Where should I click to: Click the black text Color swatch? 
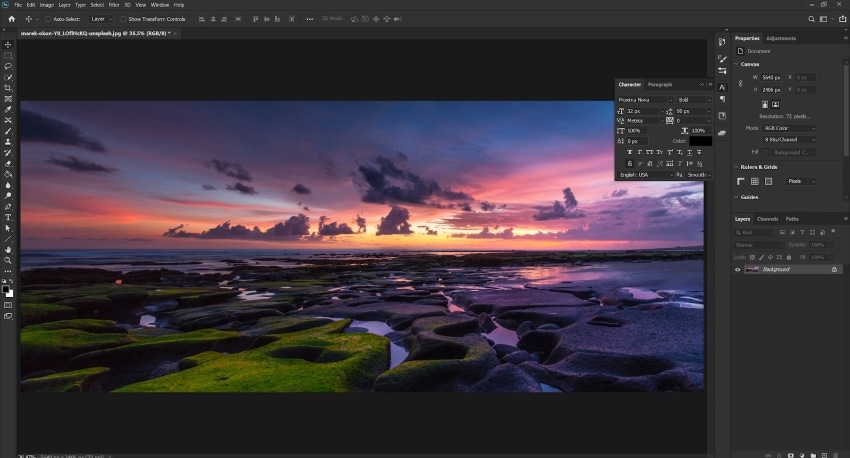(x=700, y=141)
